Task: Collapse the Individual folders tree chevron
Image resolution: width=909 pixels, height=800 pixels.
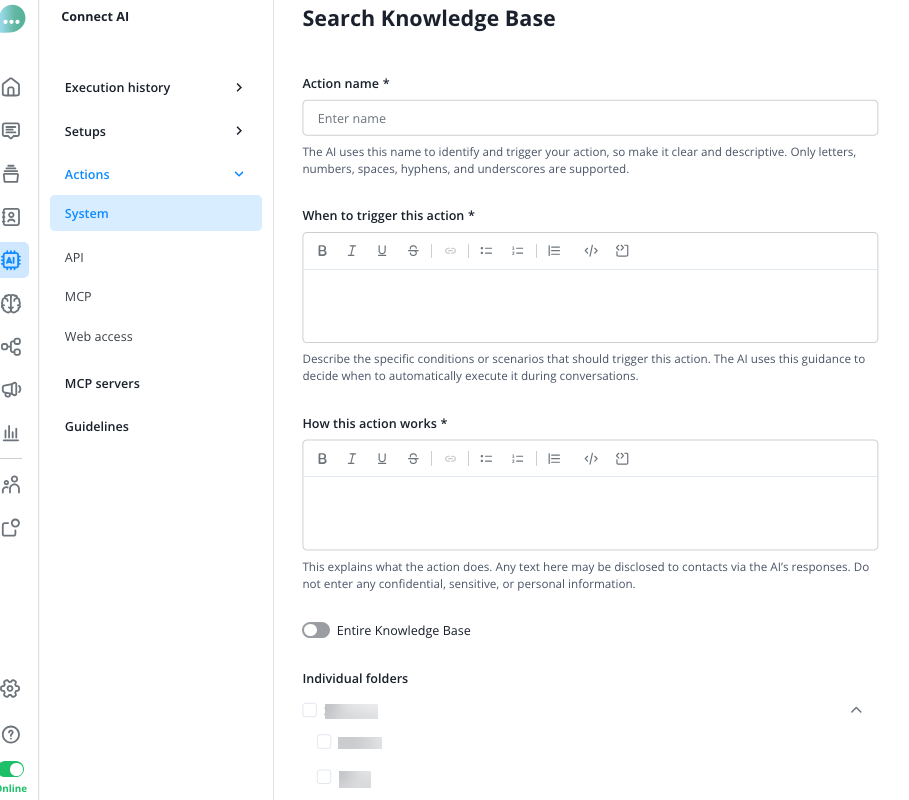Action: (x=855, y=710)
